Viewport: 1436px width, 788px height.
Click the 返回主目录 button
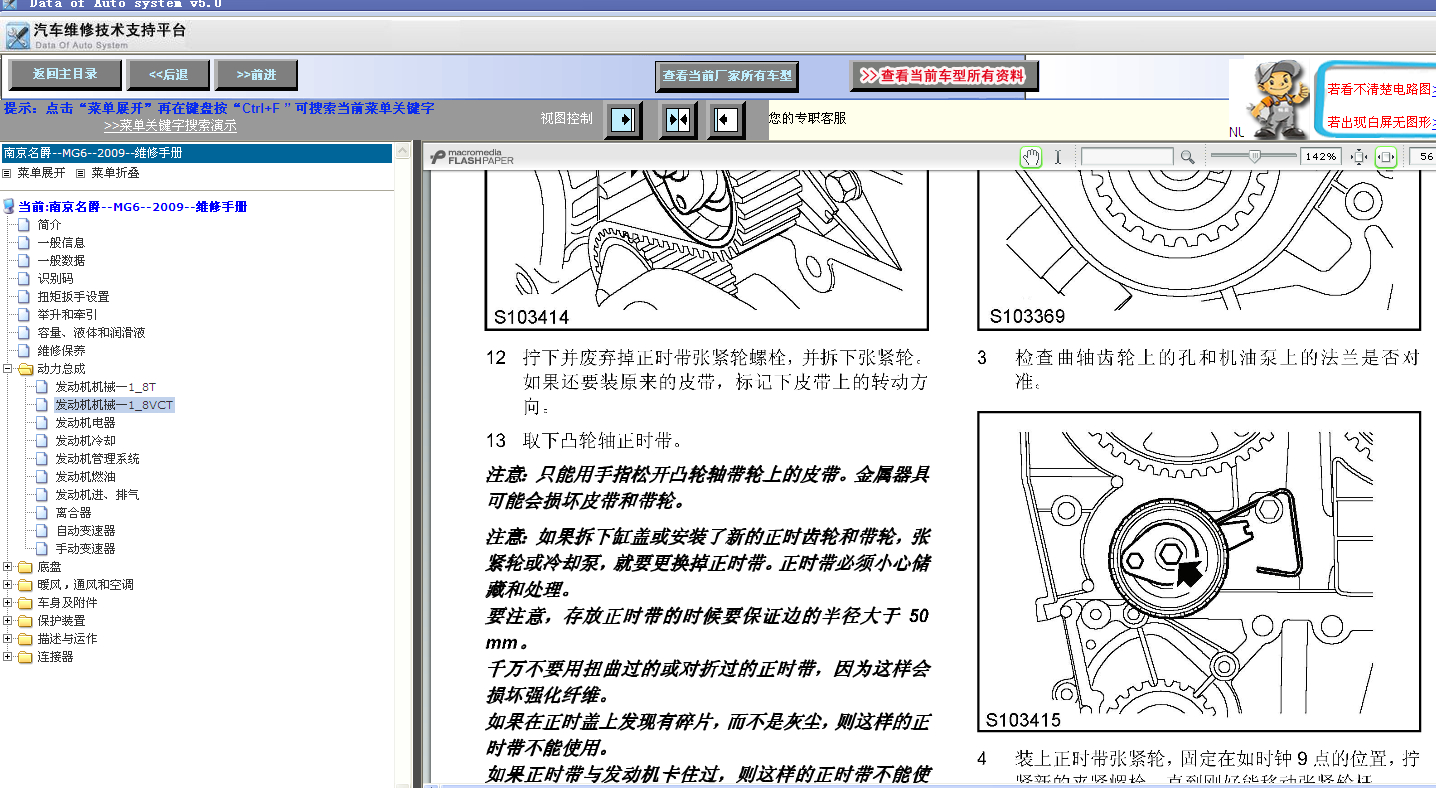65,74
